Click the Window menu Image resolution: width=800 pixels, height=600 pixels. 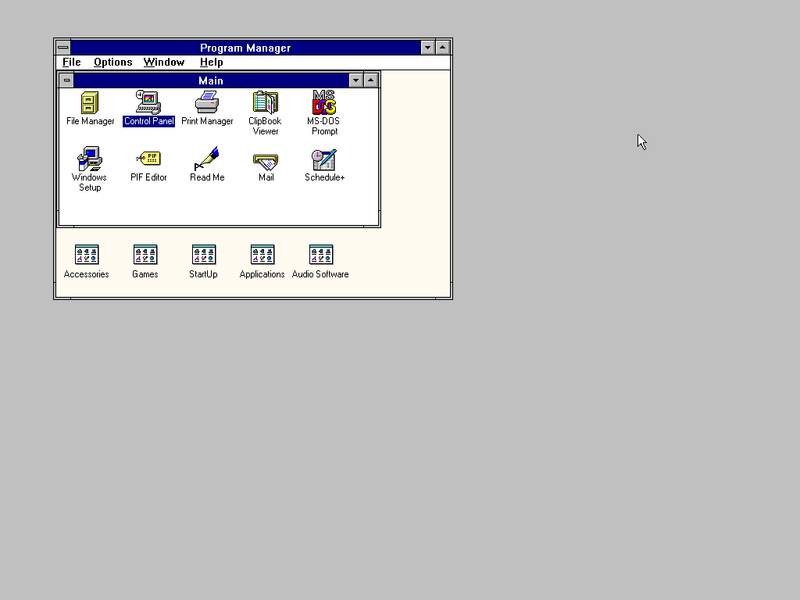click(163, 62)
